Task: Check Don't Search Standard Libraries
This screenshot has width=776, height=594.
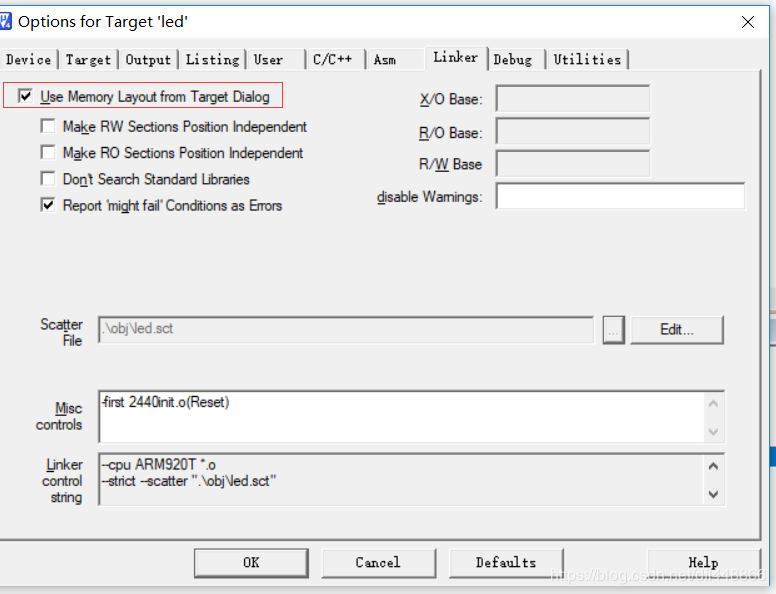Action: (48, 178)
